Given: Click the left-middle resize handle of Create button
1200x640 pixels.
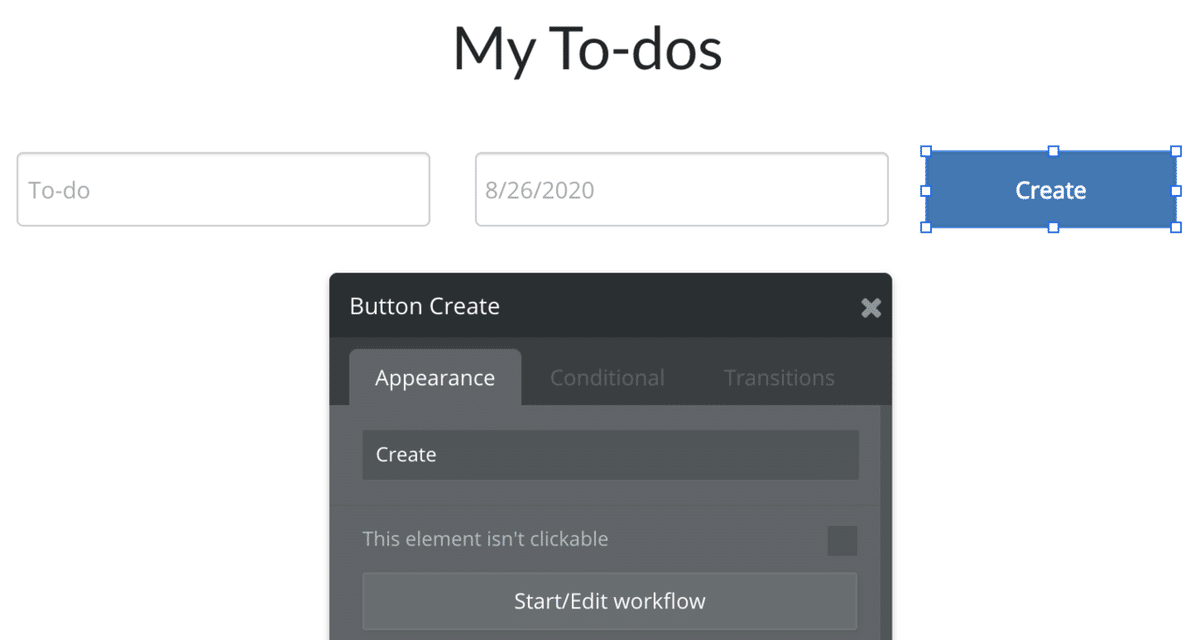Looking at the screenshot, I should point(926,190).
